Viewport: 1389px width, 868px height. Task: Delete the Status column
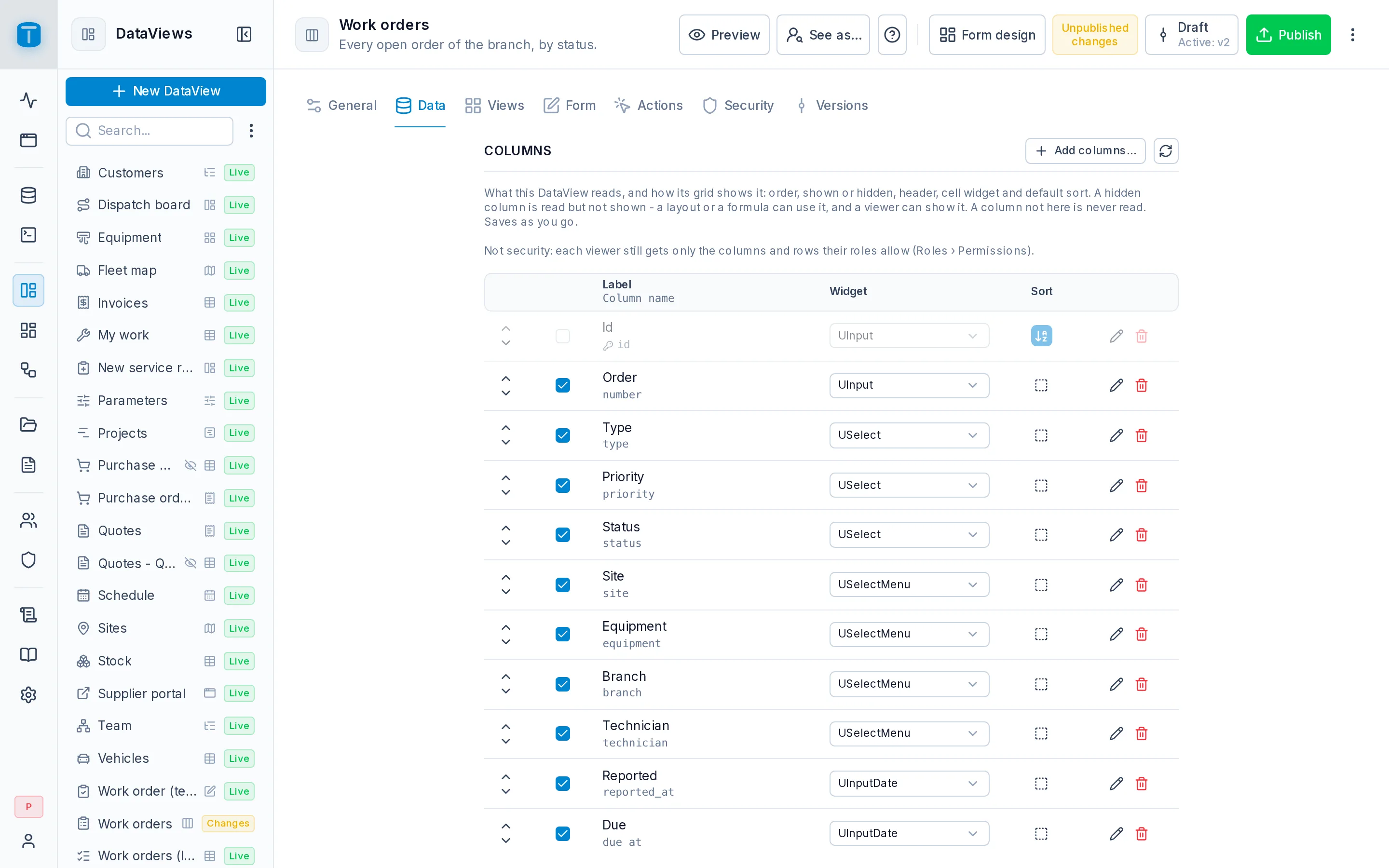tap(1141, 535)
